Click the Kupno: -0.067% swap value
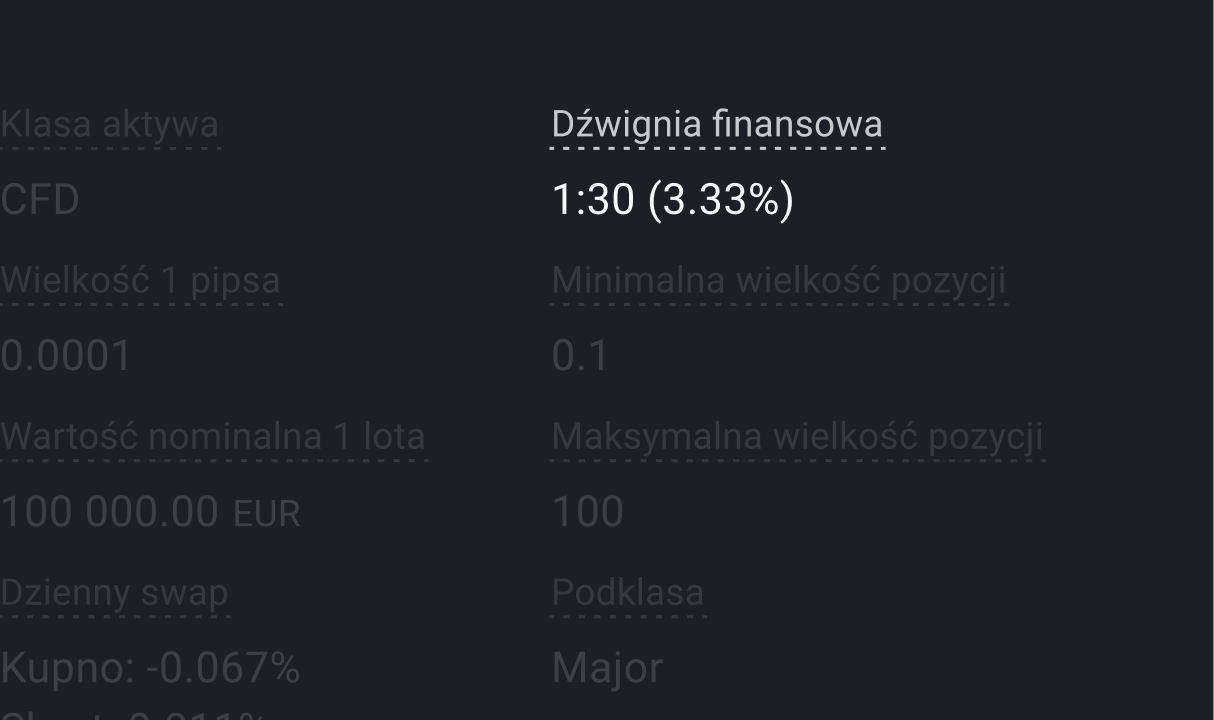Viewport: 1214px width, 720px height. (150, 669)
